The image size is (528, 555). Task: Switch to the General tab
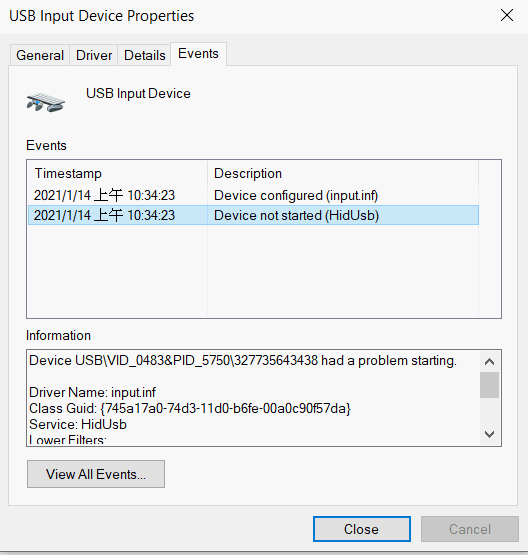tap(40, 55)
